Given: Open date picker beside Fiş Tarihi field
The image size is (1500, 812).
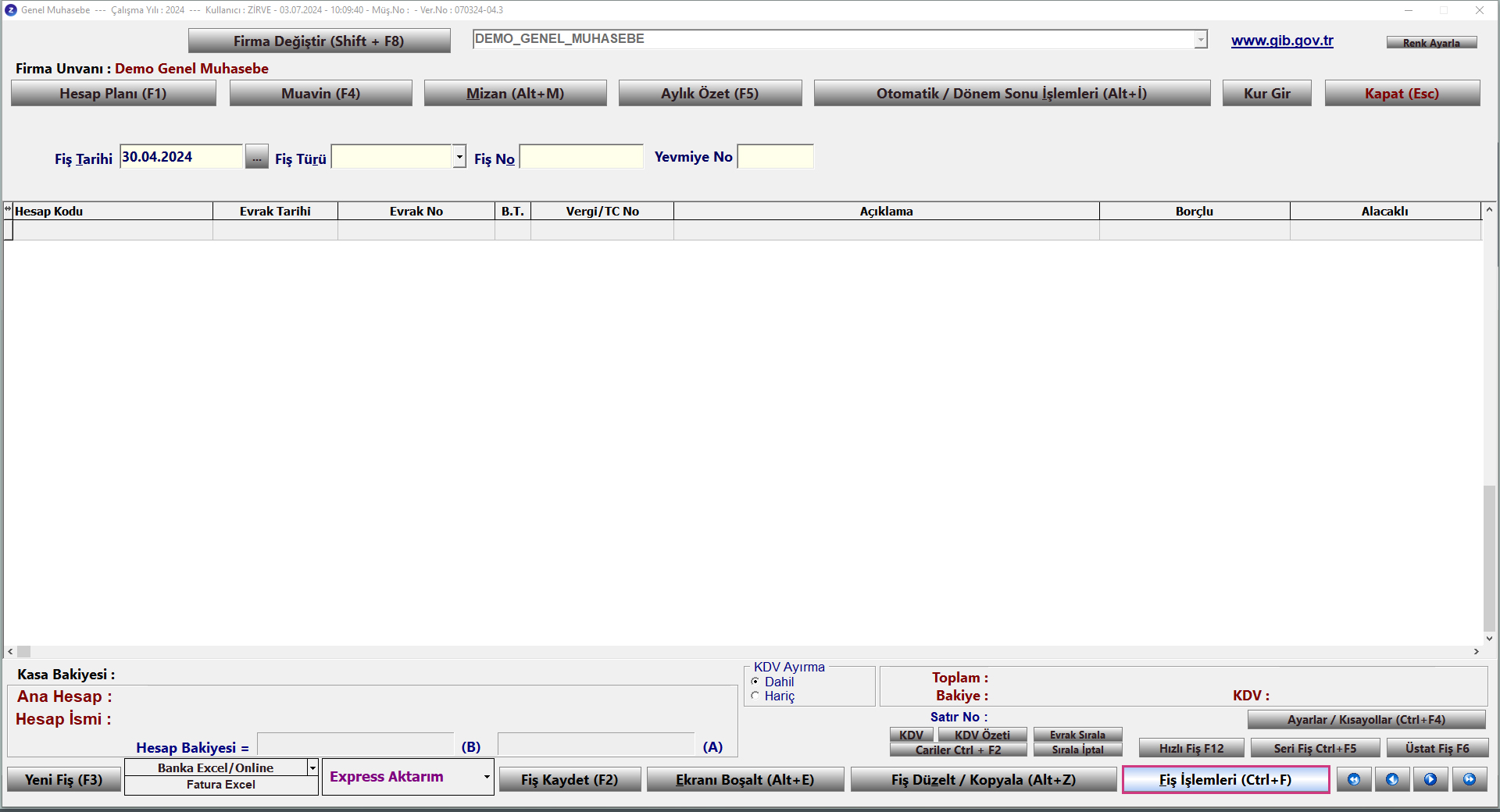Looking at the screenshot, I should coord(256,157).
